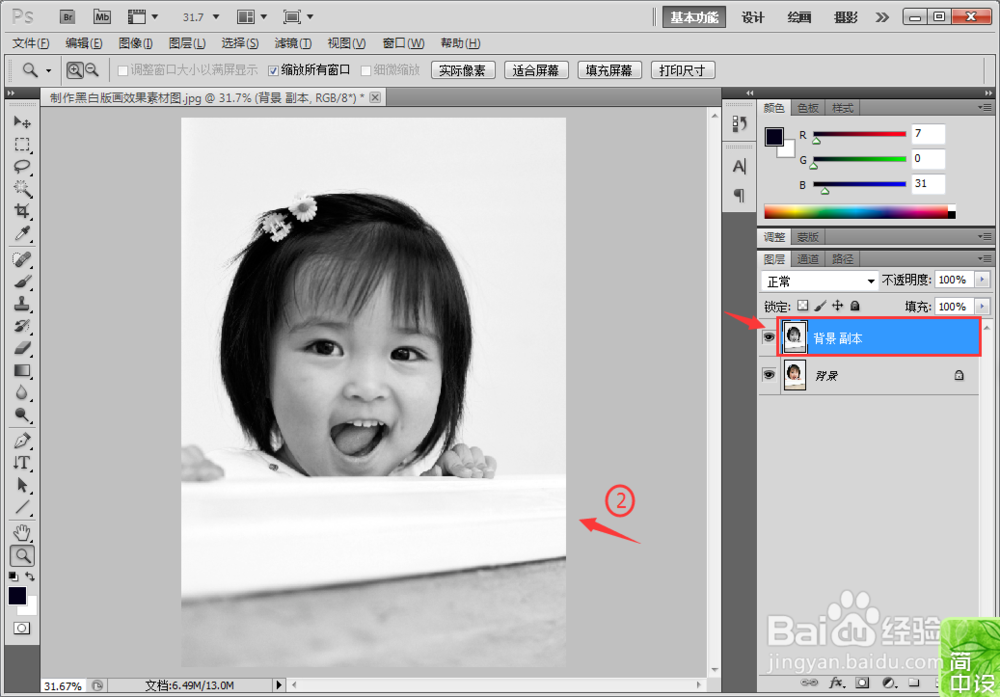Hide the 背景 副本 layer
1000x697 pixels.
769,337
